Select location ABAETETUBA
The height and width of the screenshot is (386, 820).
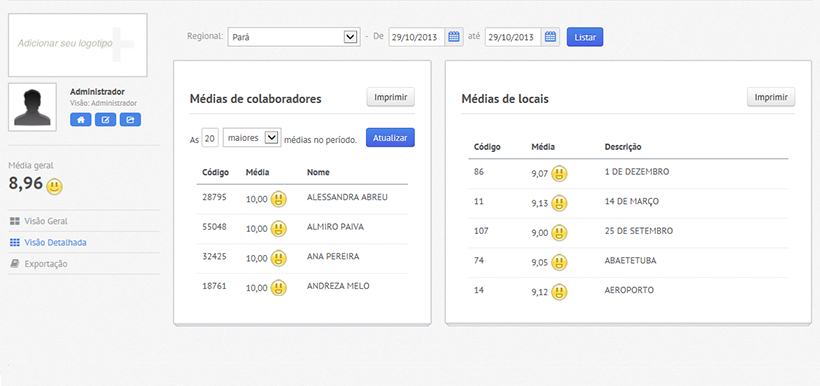[x=630, y=260]
